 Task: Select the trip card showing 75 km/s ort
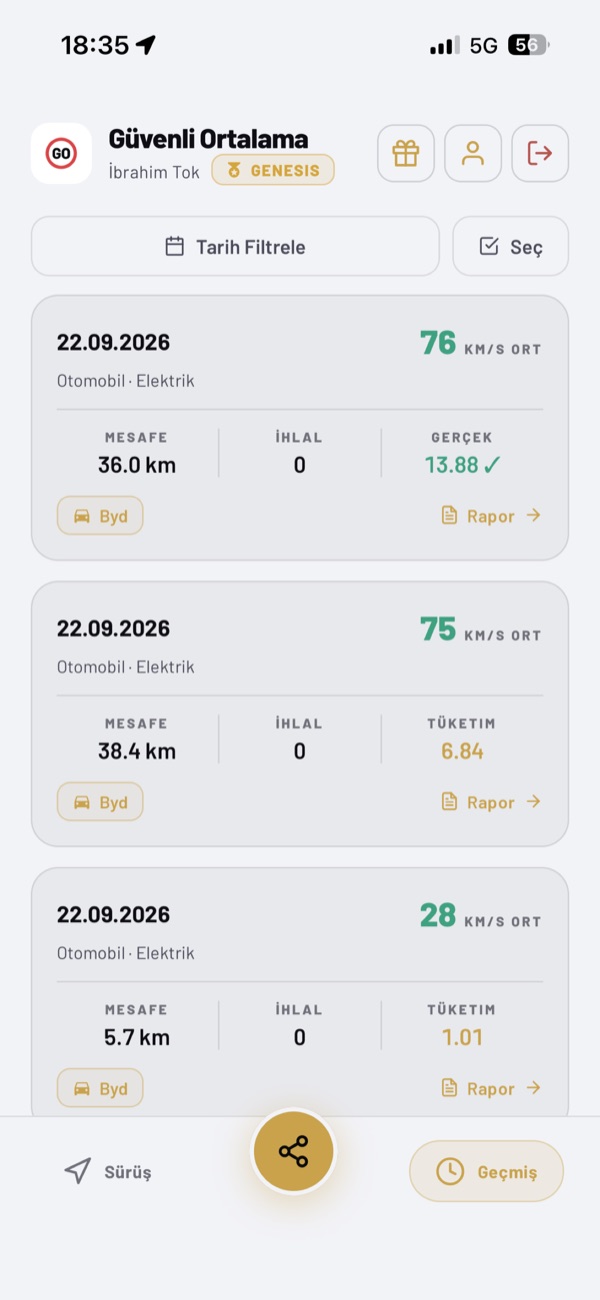pyautogui.click(x=300, y=714)
